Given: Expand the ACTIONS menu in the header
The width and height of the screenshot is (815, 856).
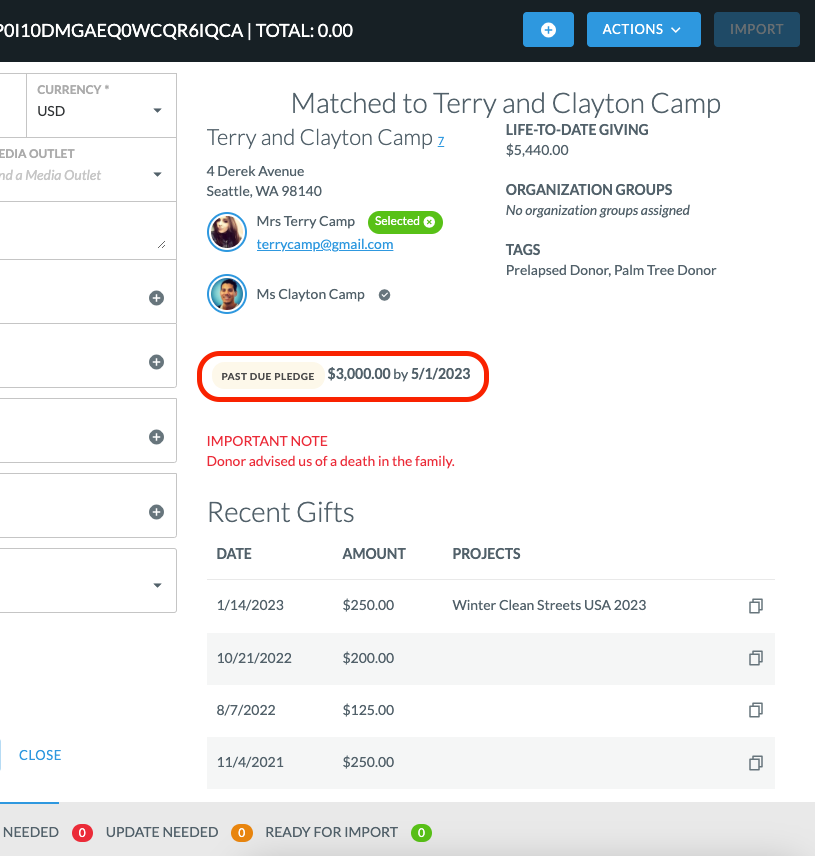Looking at the screenshot, I should [x=643, y=29].
